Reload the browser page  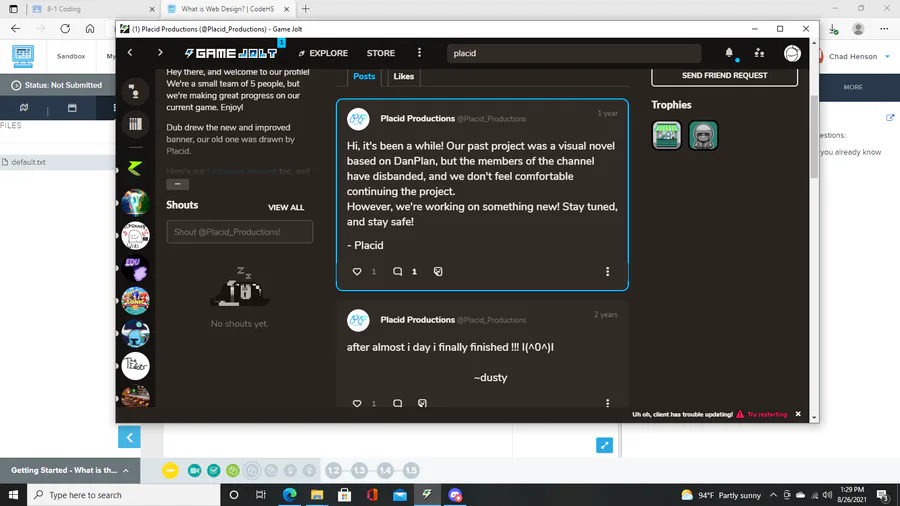(x=65, y=29)
